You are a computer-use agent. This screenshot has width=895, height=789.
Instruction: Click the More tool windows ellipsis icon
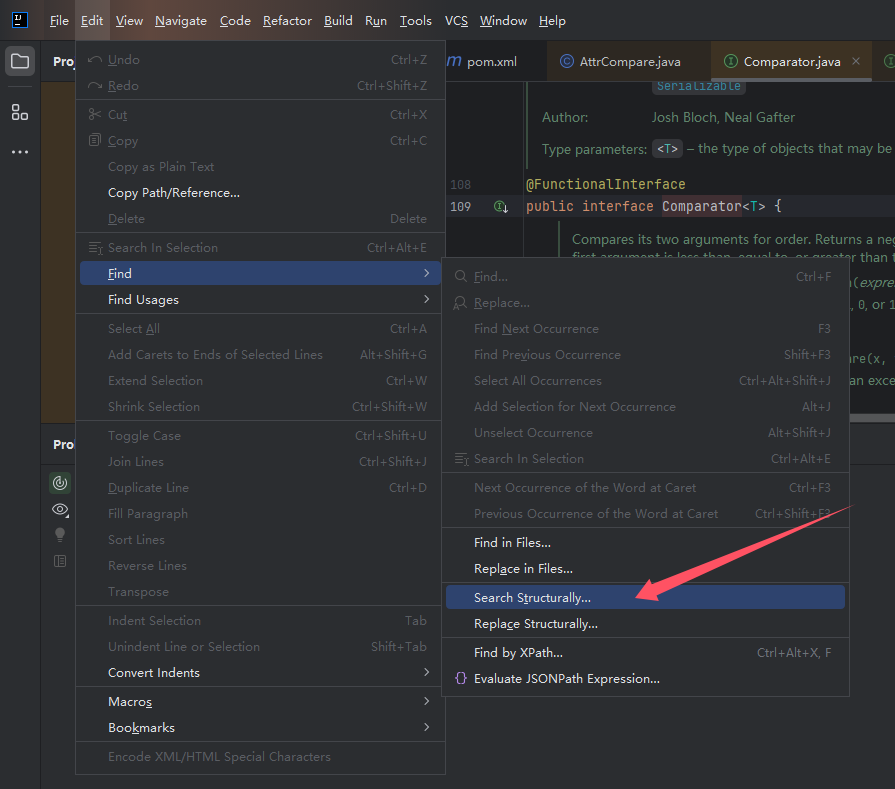[x=20, y=152]
